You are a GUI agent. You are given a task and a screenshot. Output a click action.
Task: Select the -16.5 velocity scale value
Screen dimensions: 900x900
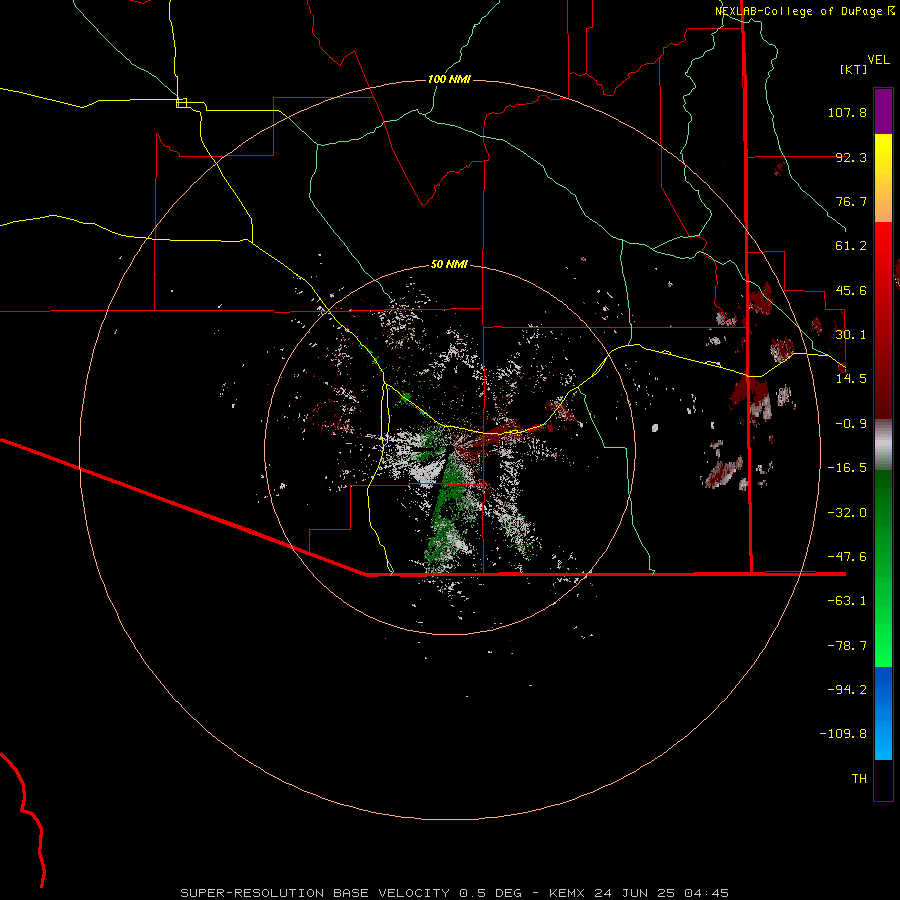[847, 468]
